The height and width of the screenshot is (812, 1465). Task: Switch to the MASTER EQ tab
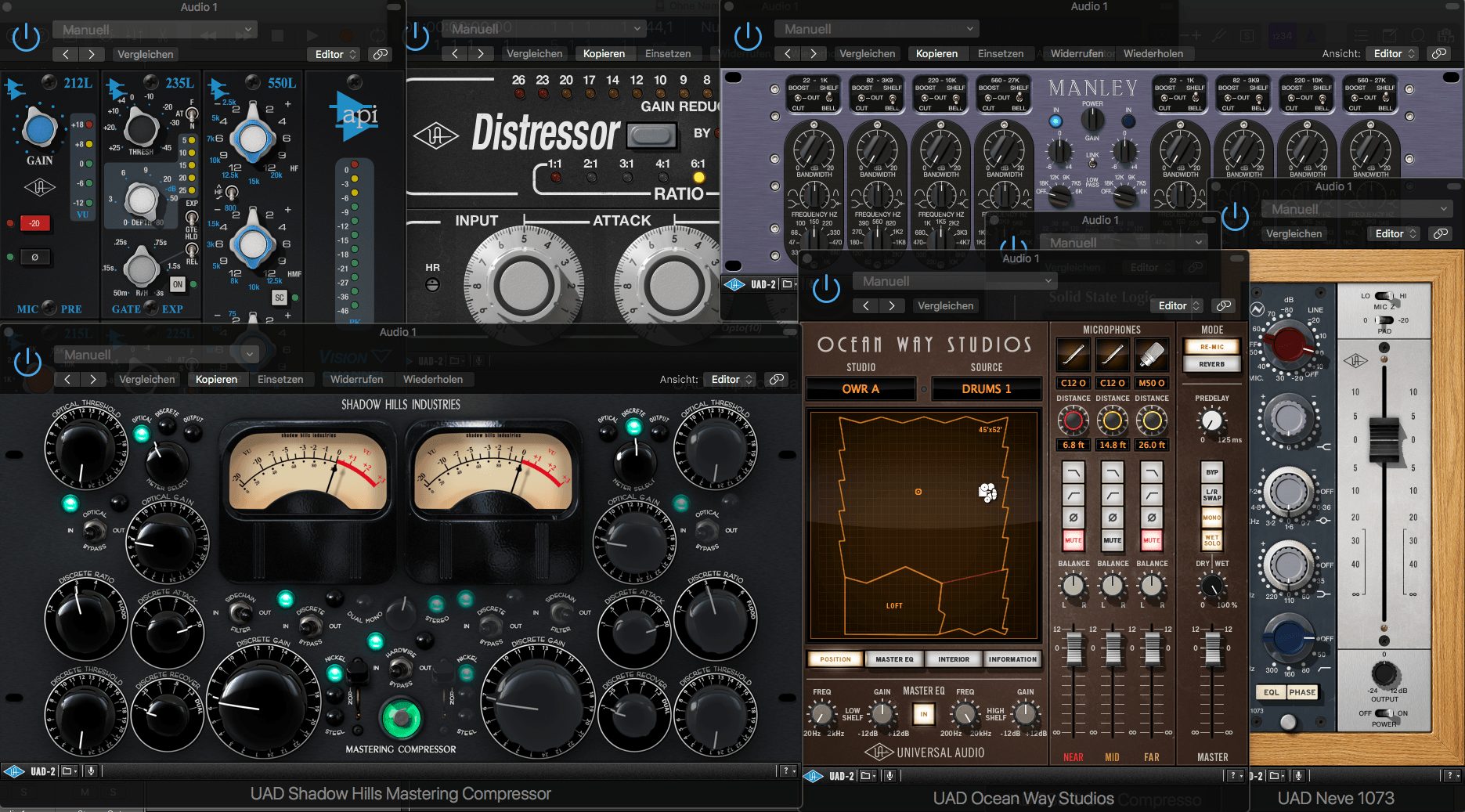[894, 659]
